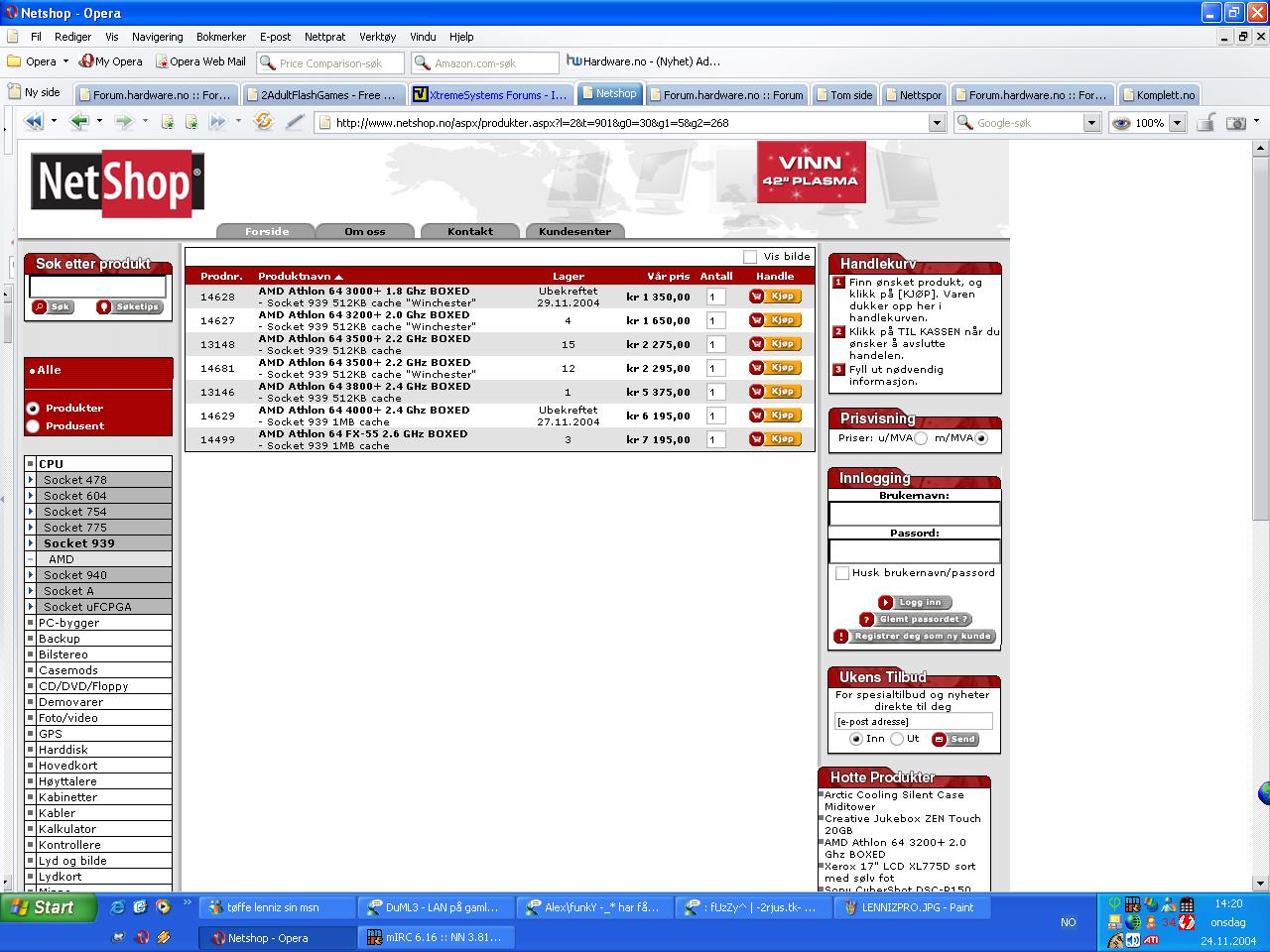Click the rewind navigation icon
The height and width of the screenshot is (952, 1270).
[33, 122]
